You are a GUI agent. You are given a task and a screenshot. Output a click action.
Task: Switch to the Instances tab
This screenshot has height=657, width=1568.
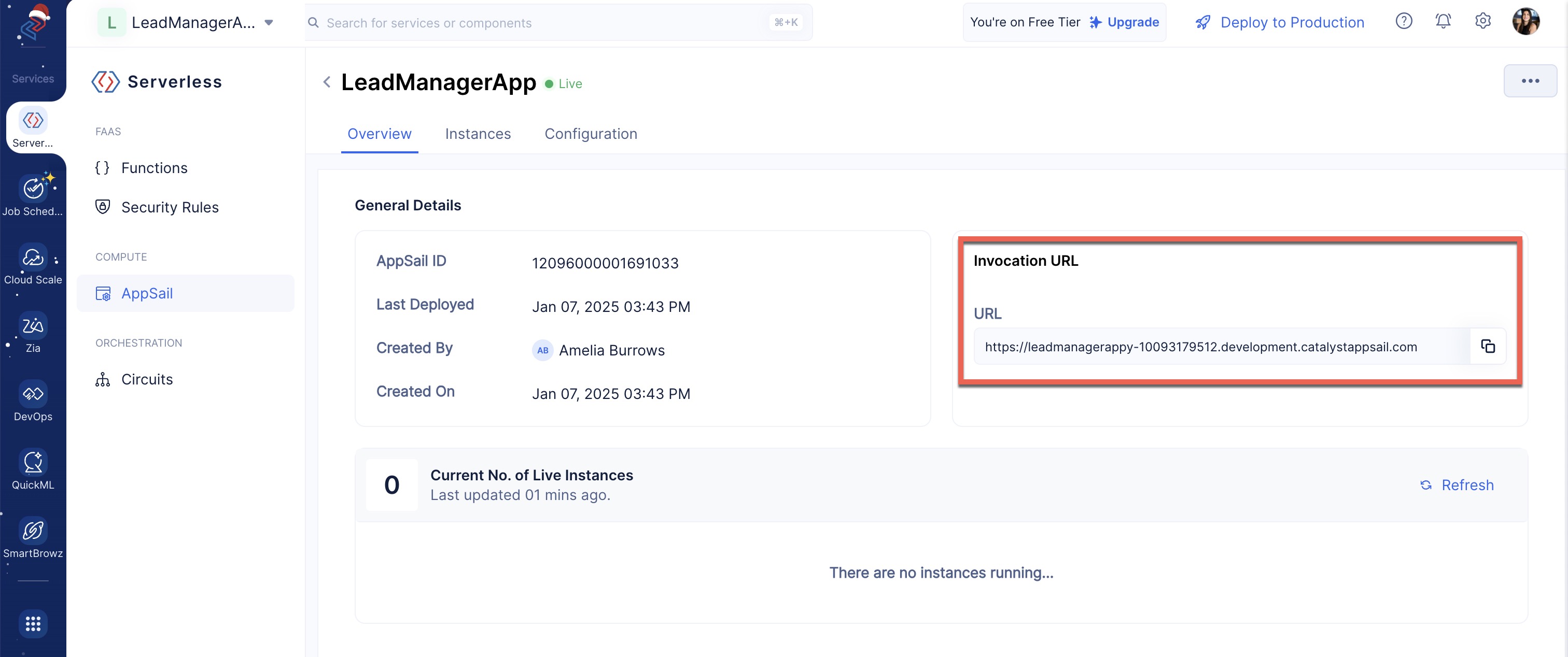pyautogui.click(x=478, y=132)
